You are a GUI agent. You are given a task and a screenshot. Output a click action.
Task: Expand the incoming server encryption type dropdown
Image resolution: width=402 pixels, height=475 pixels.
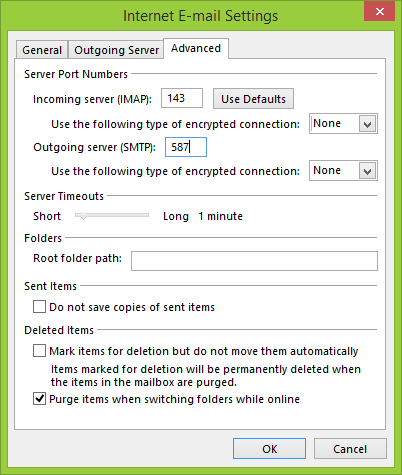click(x=343, y=124)
